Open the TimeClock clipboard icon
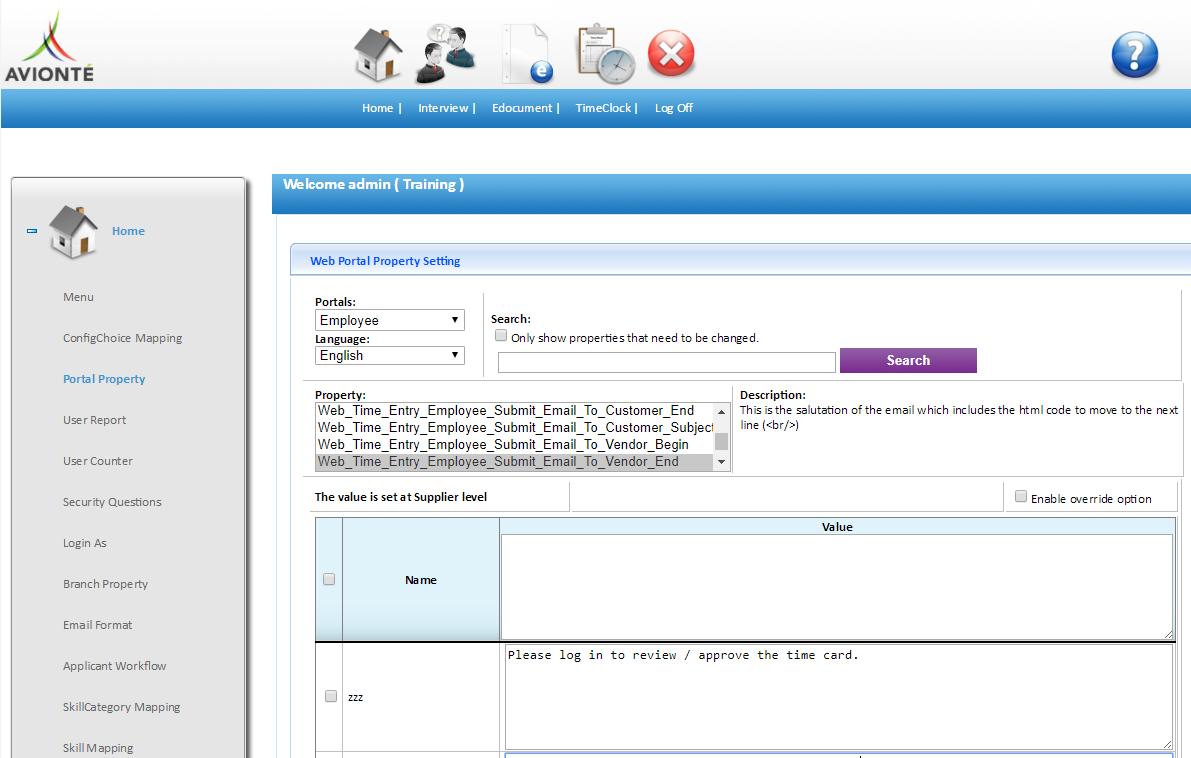 (605, 55)
